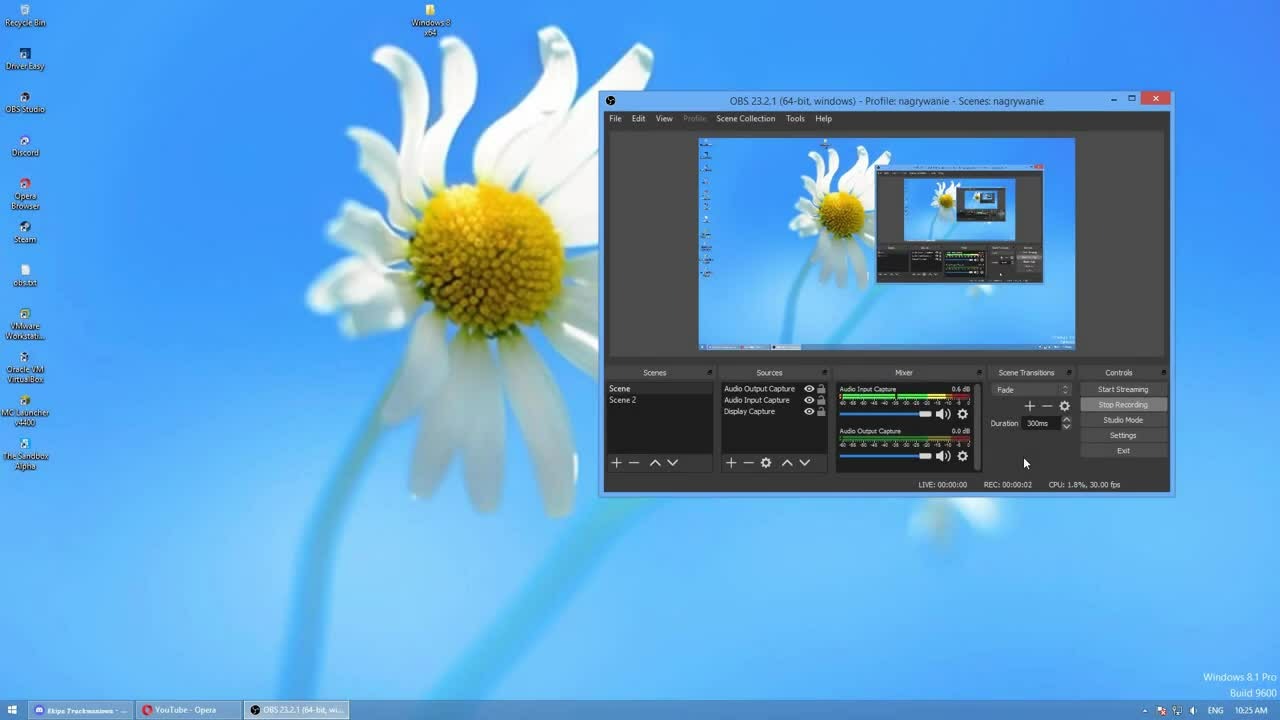The width and height of the screenshot is (1280, 720).
Task: Open transition properties gear icon
Action: [x=1064, y=406]
